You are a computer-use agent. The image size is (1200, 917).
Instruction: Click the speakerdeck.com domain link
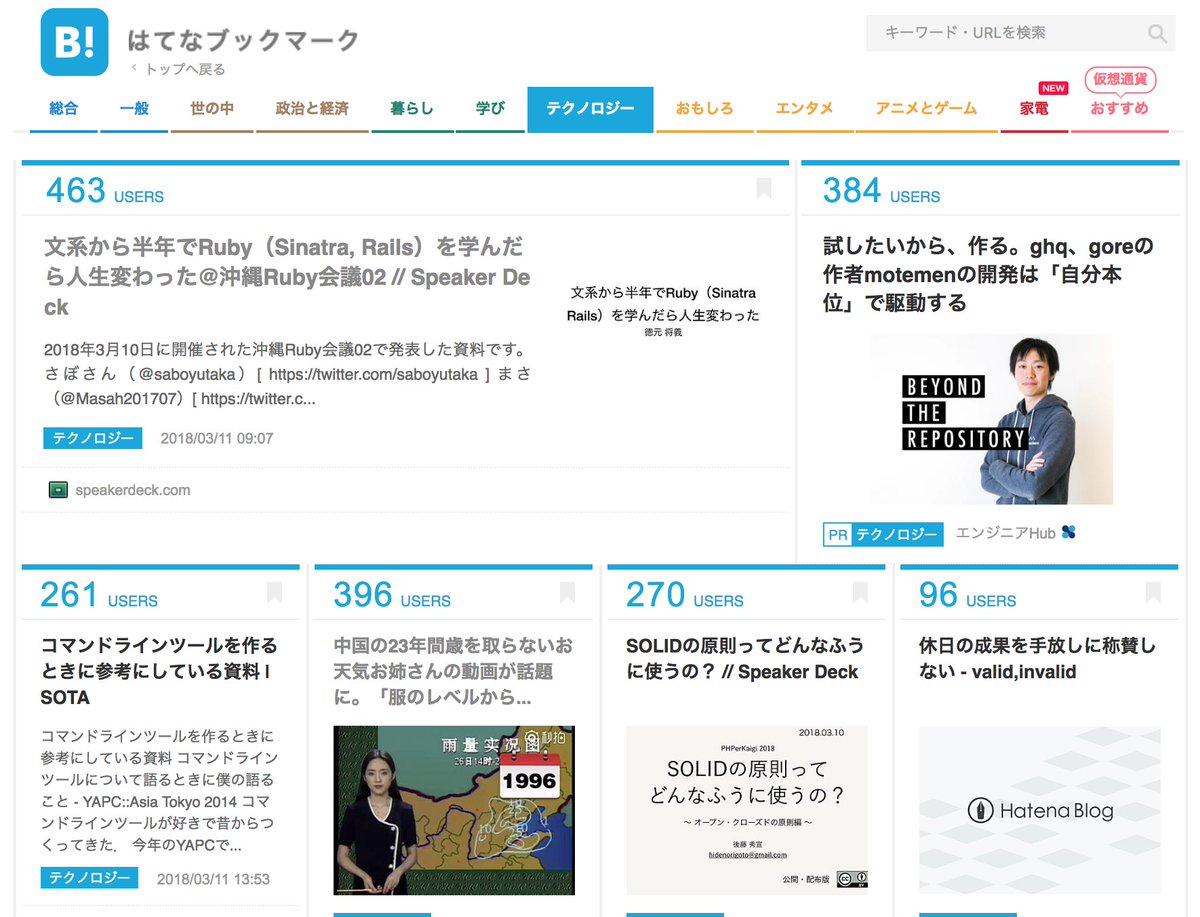132,490
